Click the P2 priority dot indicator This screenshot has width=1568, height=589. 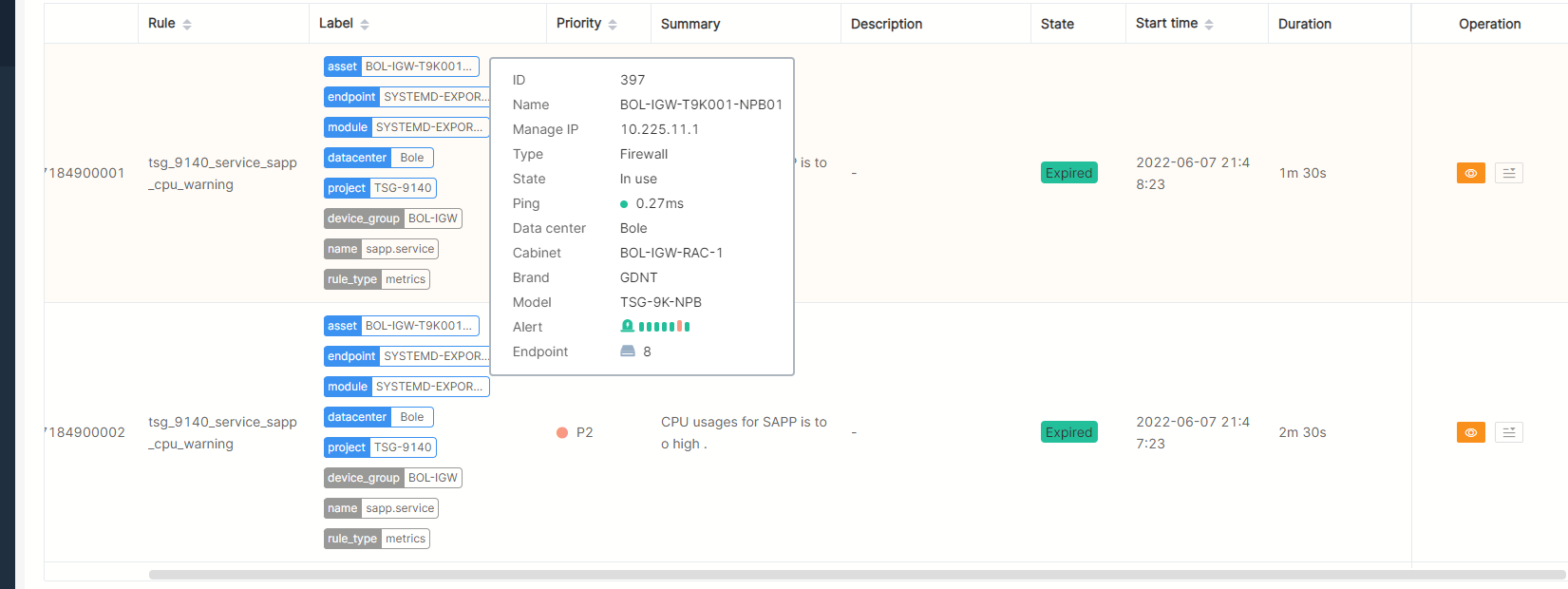[562, 432]
